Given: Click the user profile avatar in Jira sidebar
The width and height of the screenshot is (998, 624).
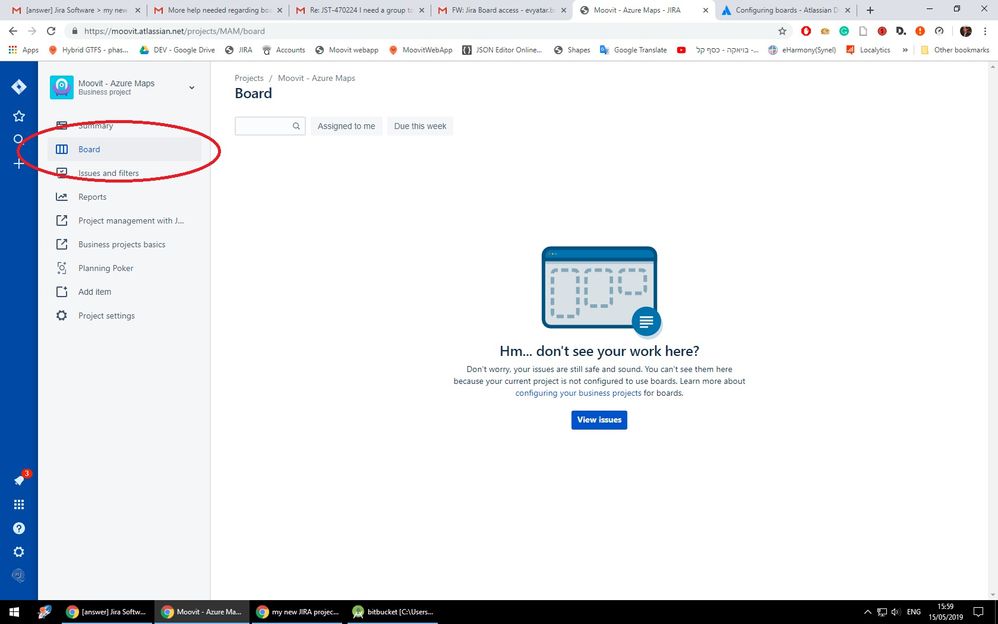Looking at the screenshot, I should pos(19,576).
